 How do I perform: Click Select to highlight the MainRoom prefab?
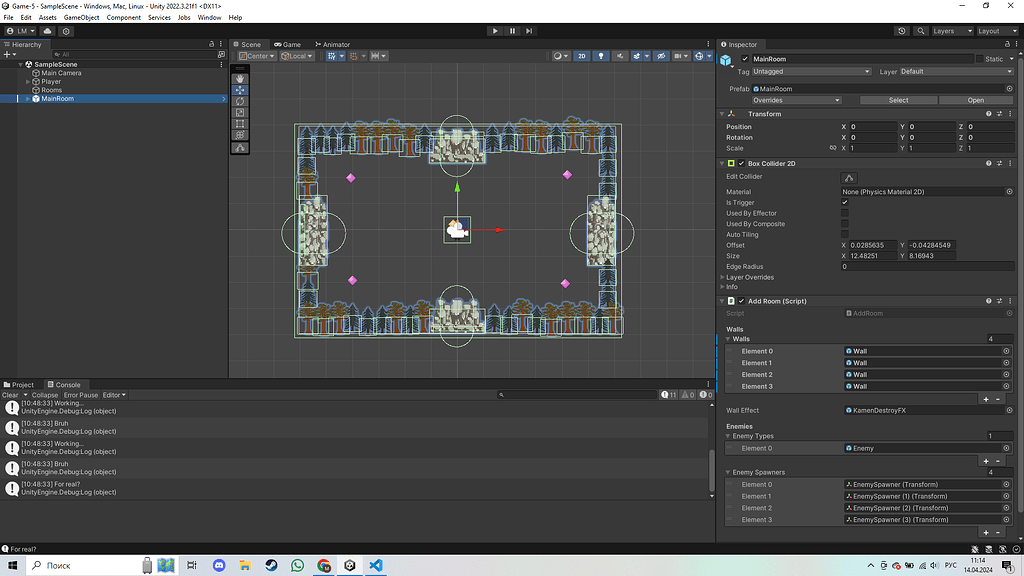click(897, 100)
